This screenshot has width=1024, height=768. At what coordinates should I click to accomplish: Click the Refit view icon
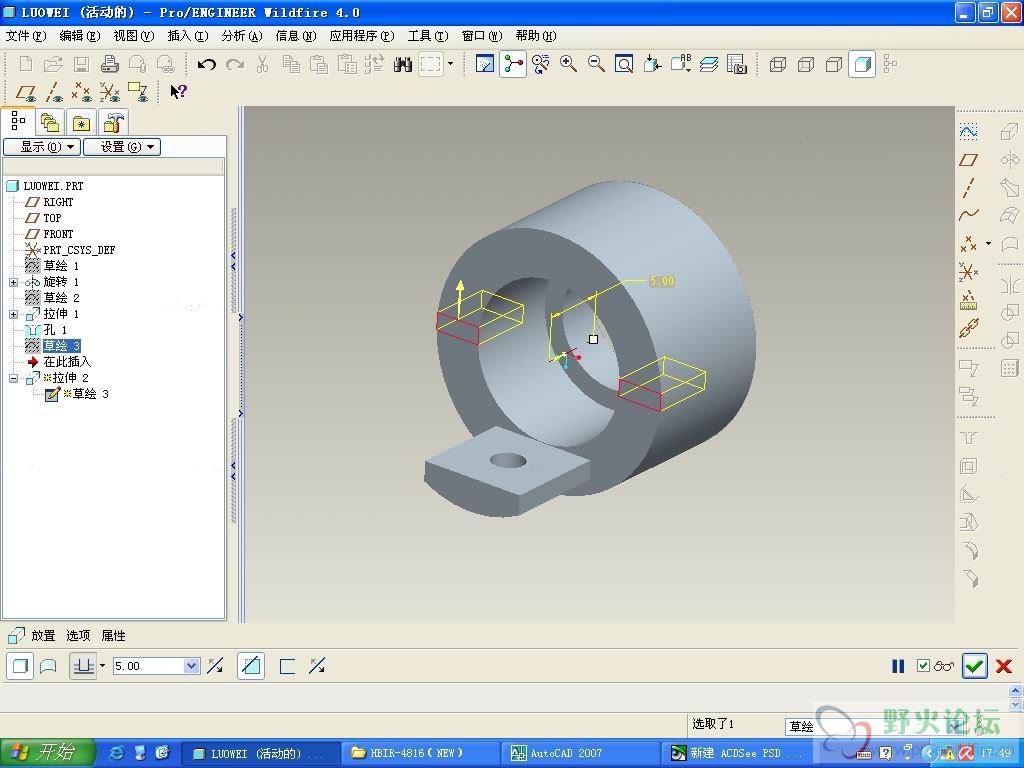(624, 64)
